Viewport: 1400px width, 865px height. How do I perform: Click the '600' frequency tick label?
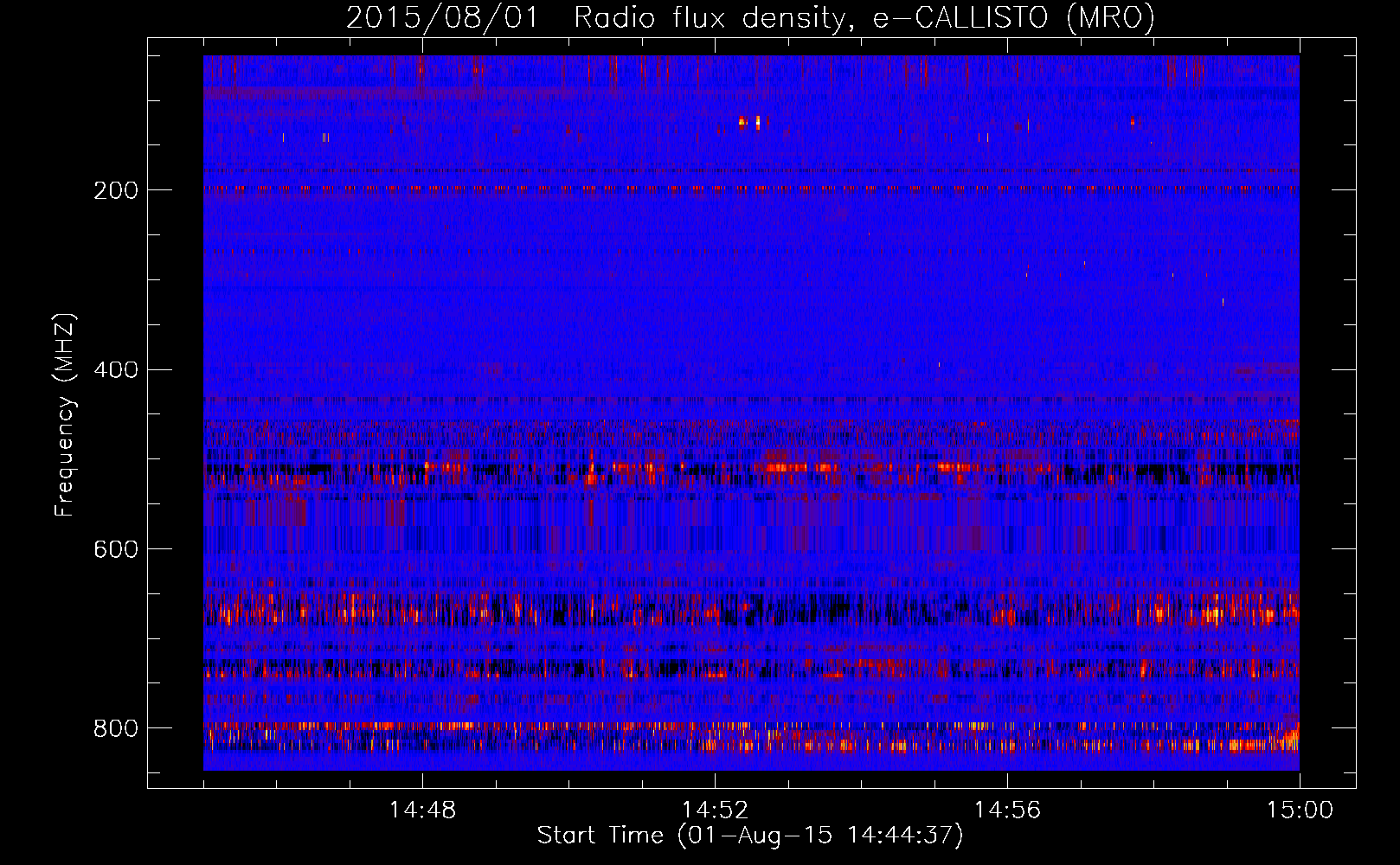point(116,550)
